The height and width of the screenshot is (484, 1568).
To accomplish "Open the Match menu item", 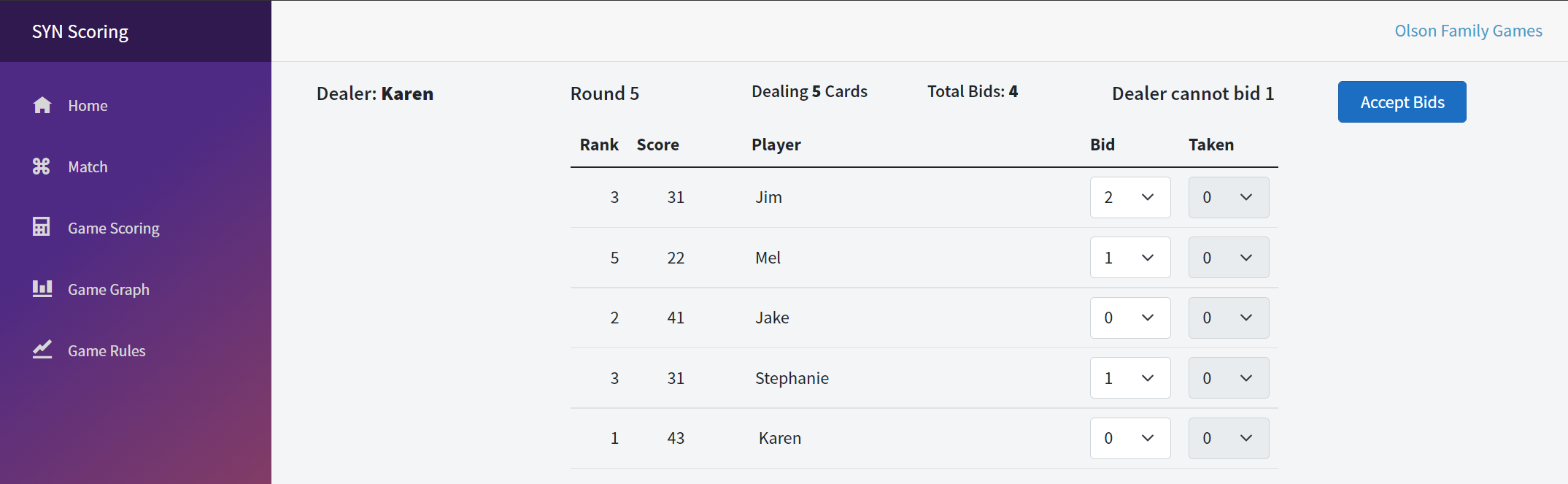I will tap(88, 167).
